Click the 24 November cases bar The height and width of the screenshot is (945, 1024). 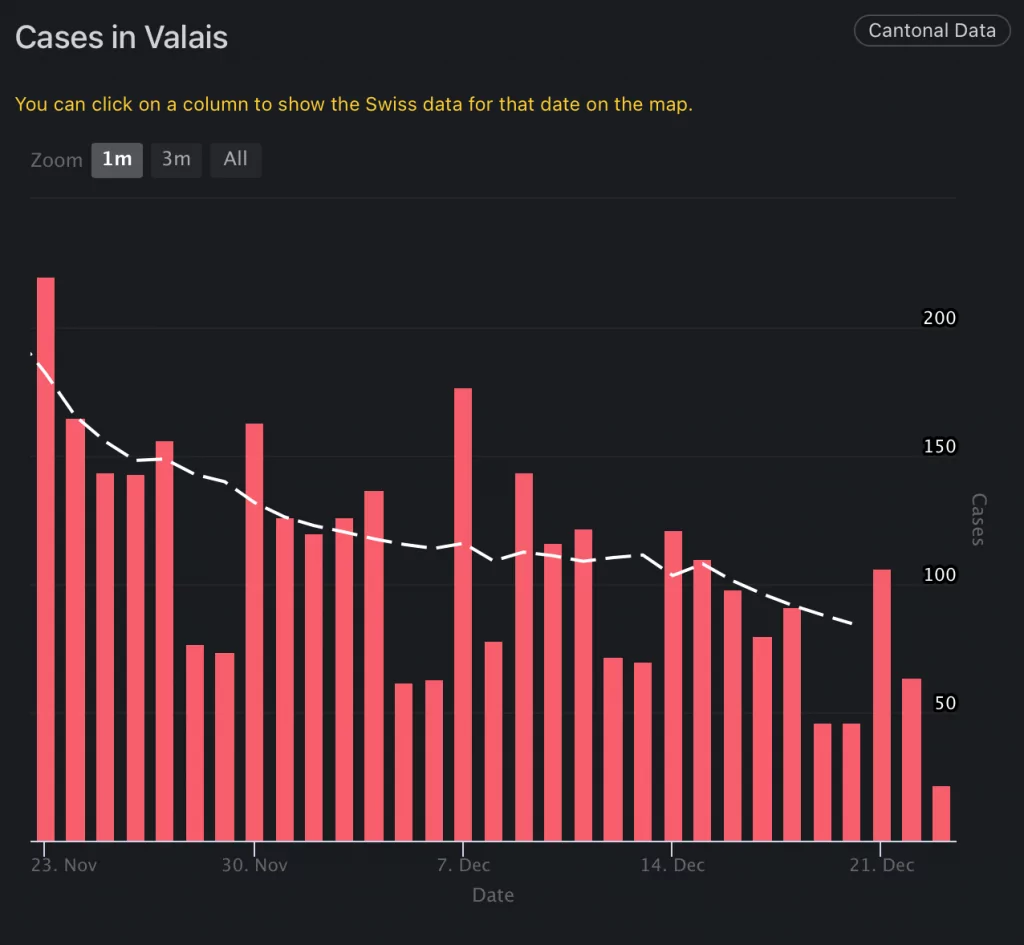[76, 630]
